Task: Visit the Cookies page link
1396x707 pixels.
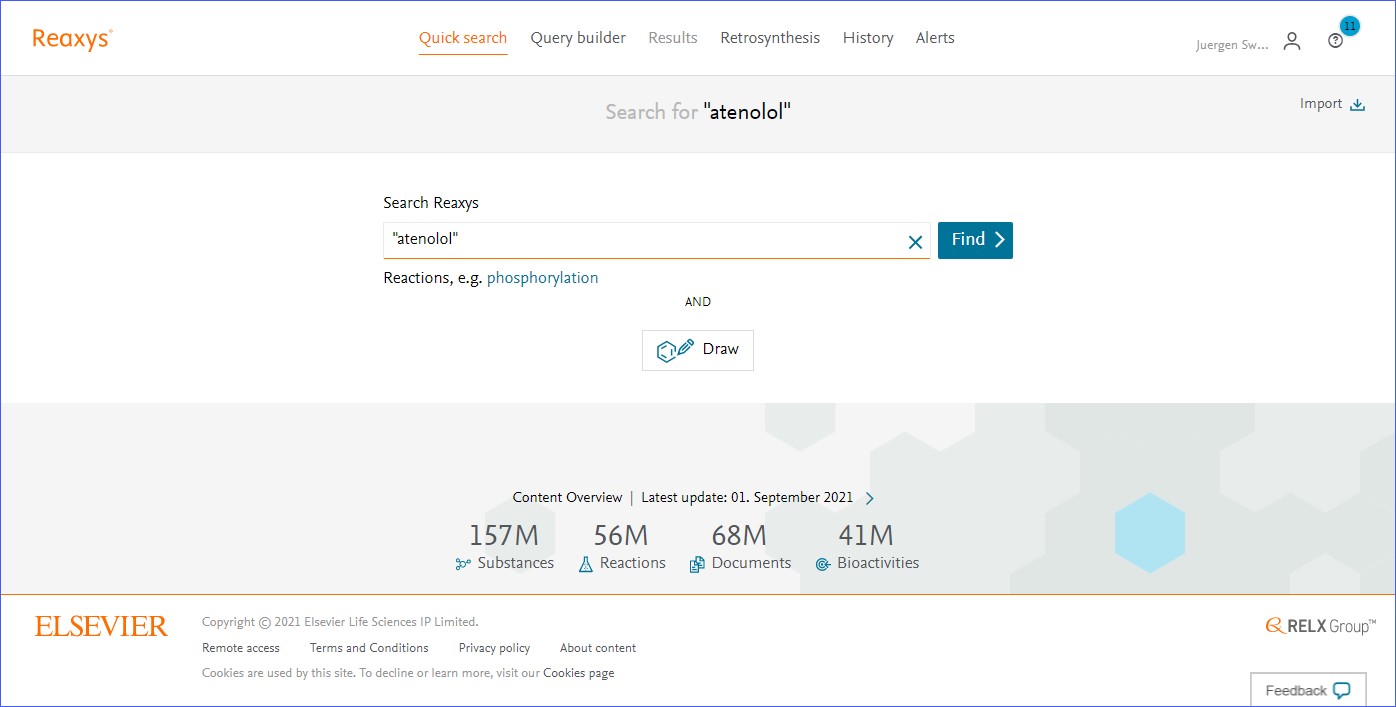Action: pos(578,673)
